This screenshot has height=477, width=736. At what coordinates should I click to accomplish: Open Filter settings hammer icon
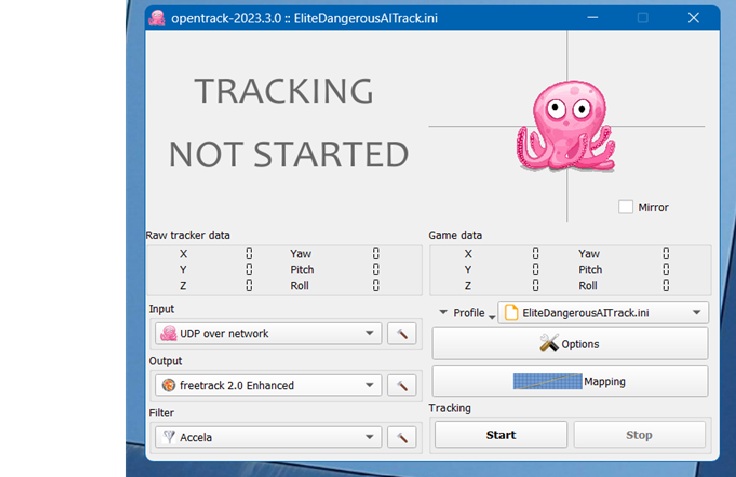tap(401, 437)
